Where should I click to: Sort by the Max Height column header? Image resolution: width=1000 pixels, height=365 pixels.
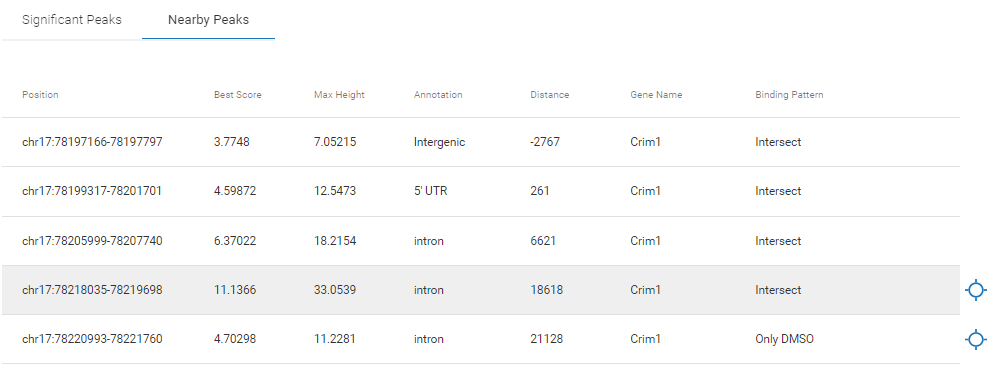pyautogui.click(x=339, y=94)
